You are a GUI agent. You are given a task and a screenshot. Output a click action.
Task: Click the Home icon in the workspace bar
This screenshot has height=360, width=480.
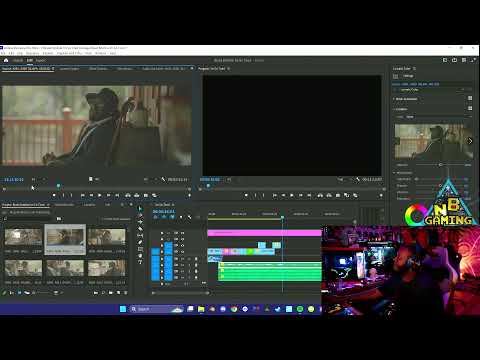coord(6,60)
